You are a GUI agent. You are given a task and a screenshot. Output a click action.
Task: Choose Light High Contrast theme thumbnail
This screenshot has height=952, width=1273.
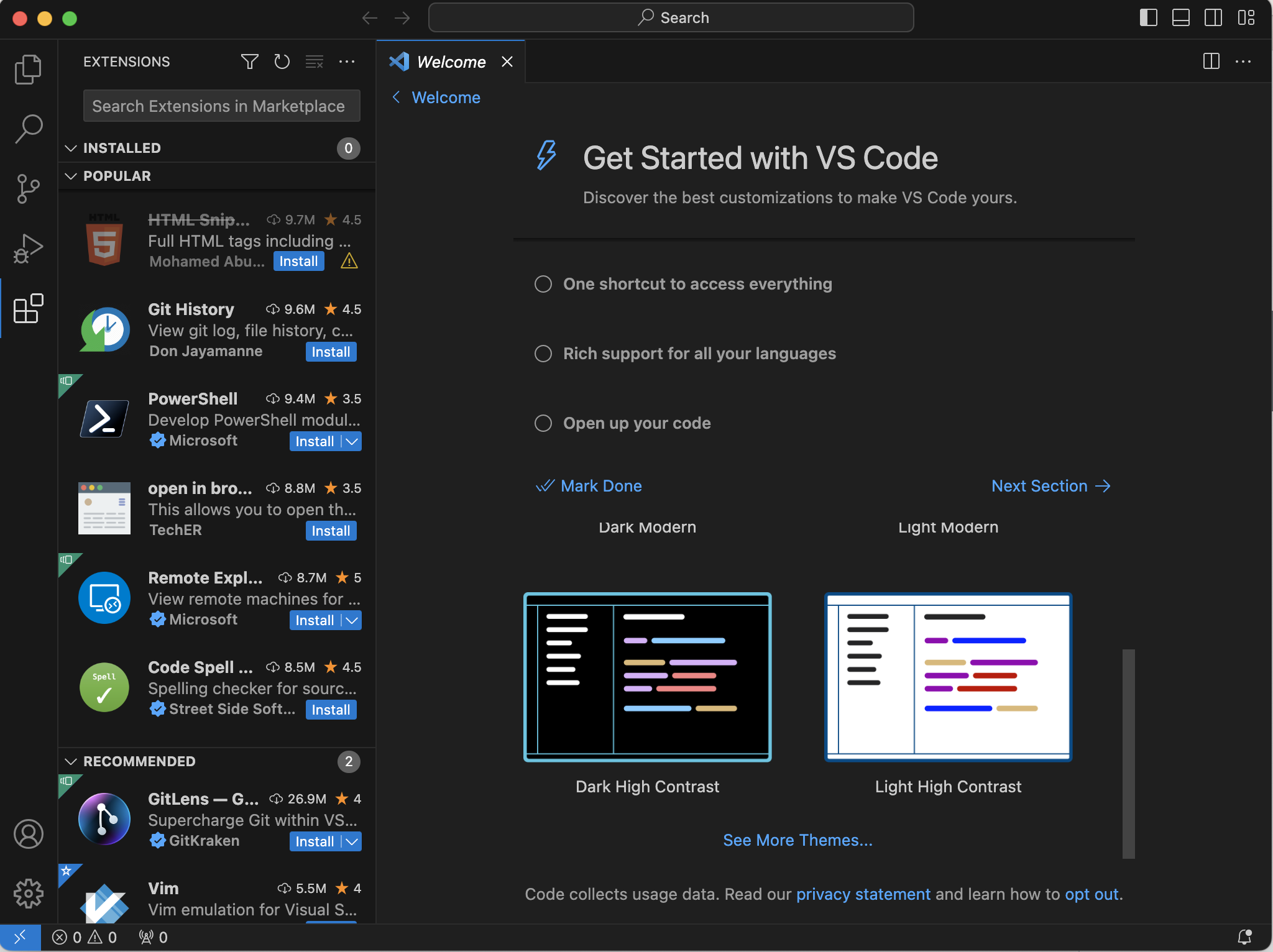click(x=948, y=677)
